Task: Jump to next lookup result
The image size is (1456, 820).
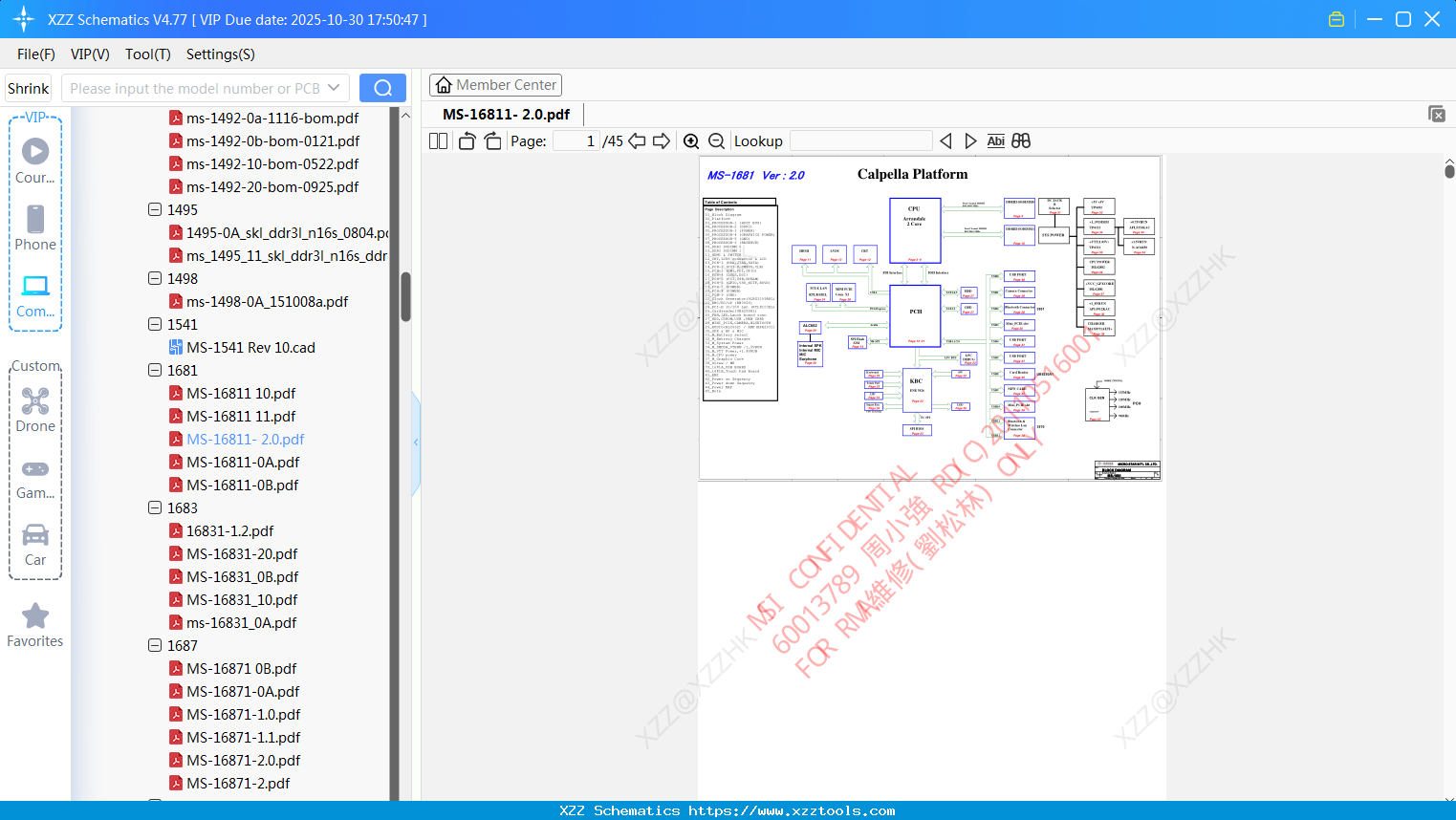Action: tap(970, 140)
